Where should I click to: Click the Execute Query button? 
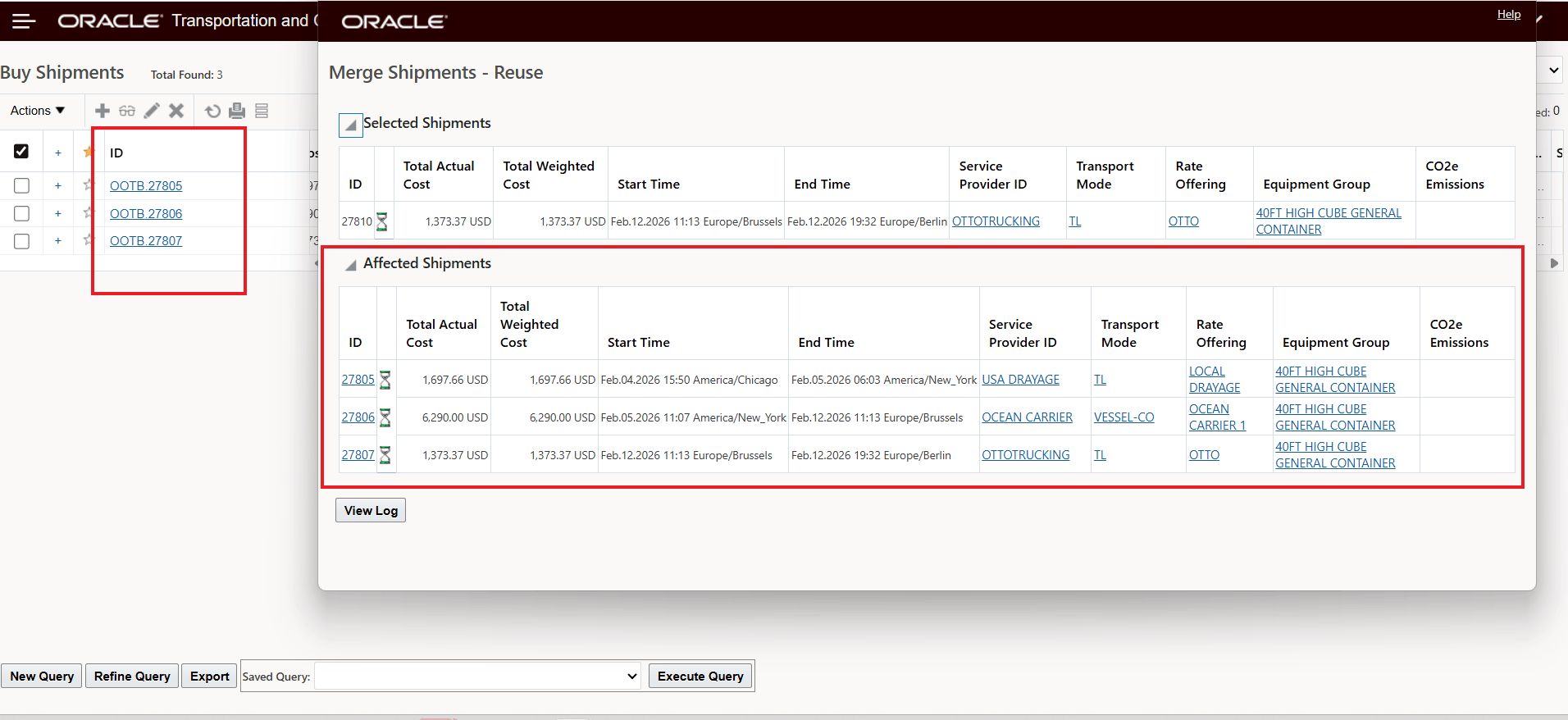tap(700, 676)
